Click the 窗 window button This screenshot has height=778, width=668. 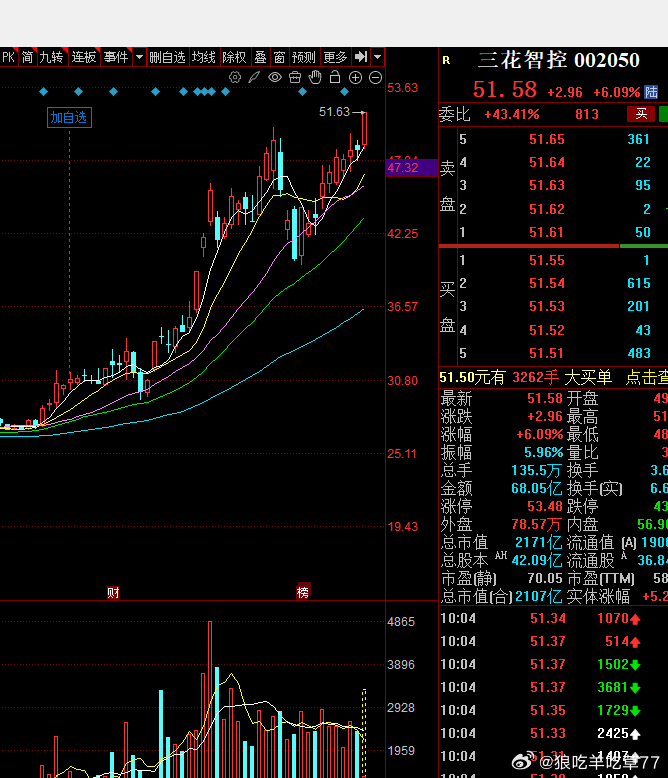(279, 57)
